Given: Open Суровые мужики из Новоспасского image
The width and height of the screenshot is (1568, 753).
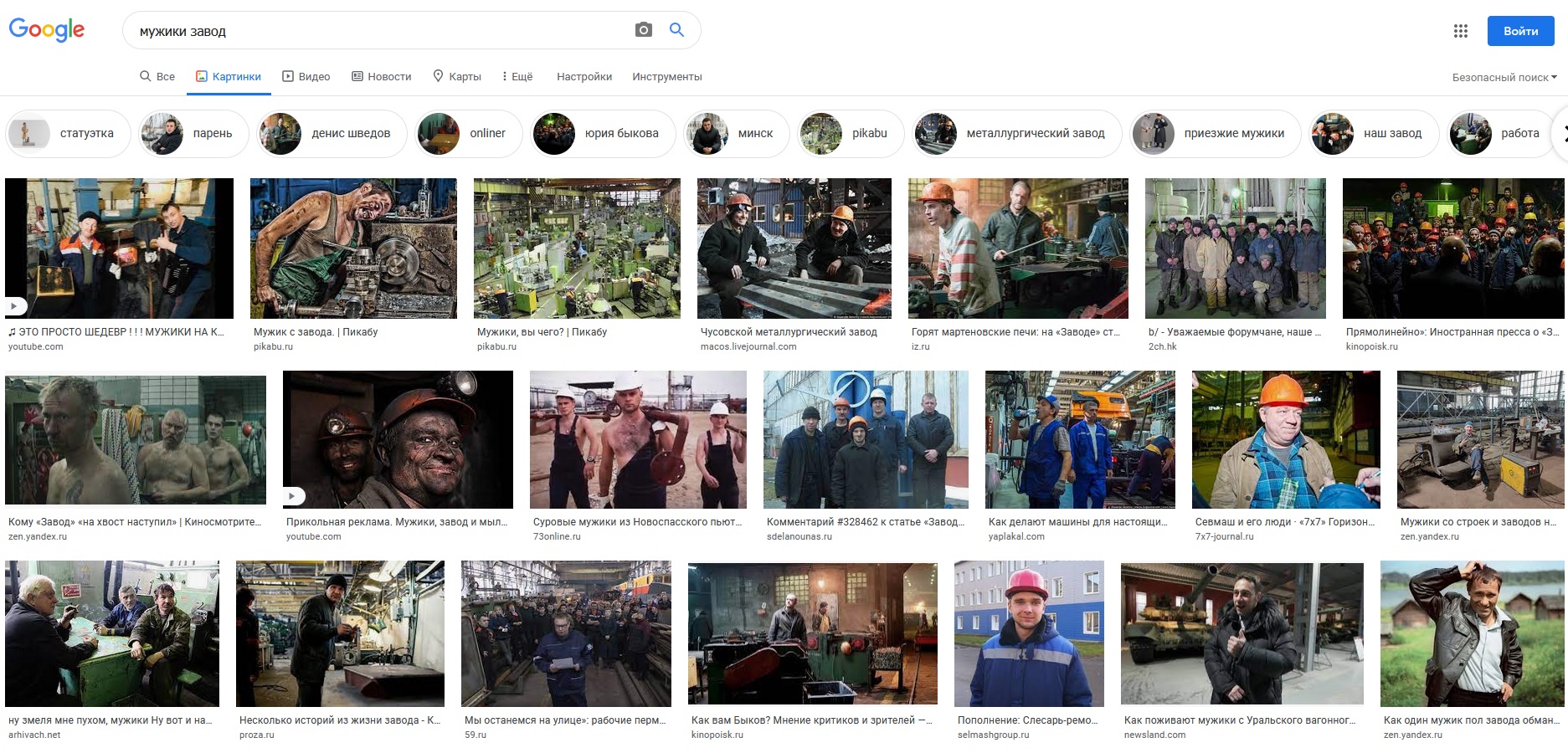Looking at the screenshot, I should tap(638, 439).
